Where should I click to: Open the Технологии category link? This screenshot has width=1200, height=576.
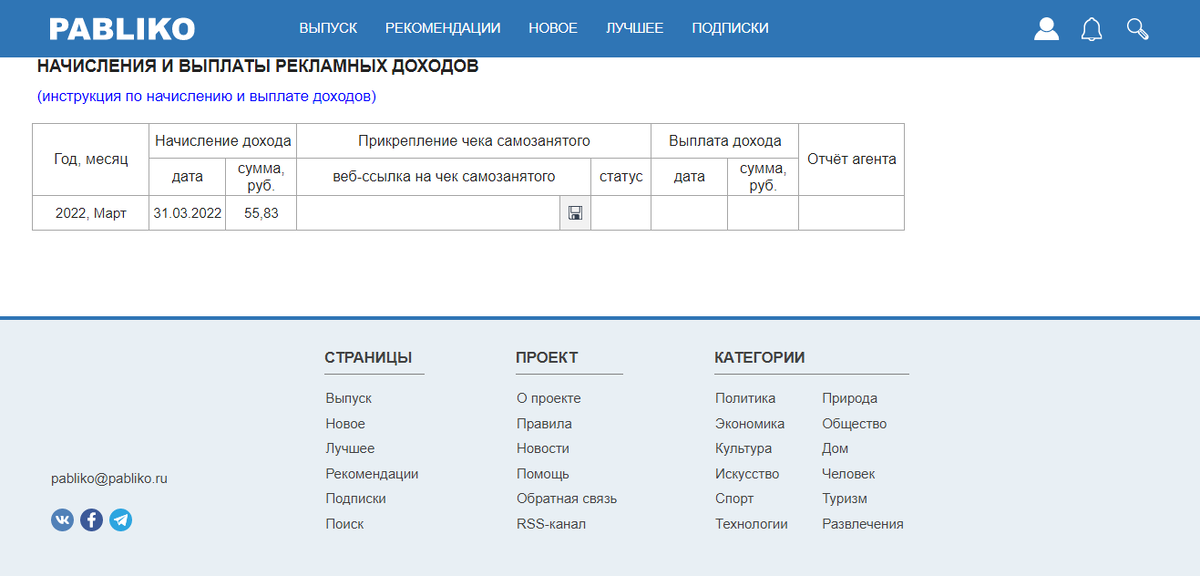[x=751, y=524]
